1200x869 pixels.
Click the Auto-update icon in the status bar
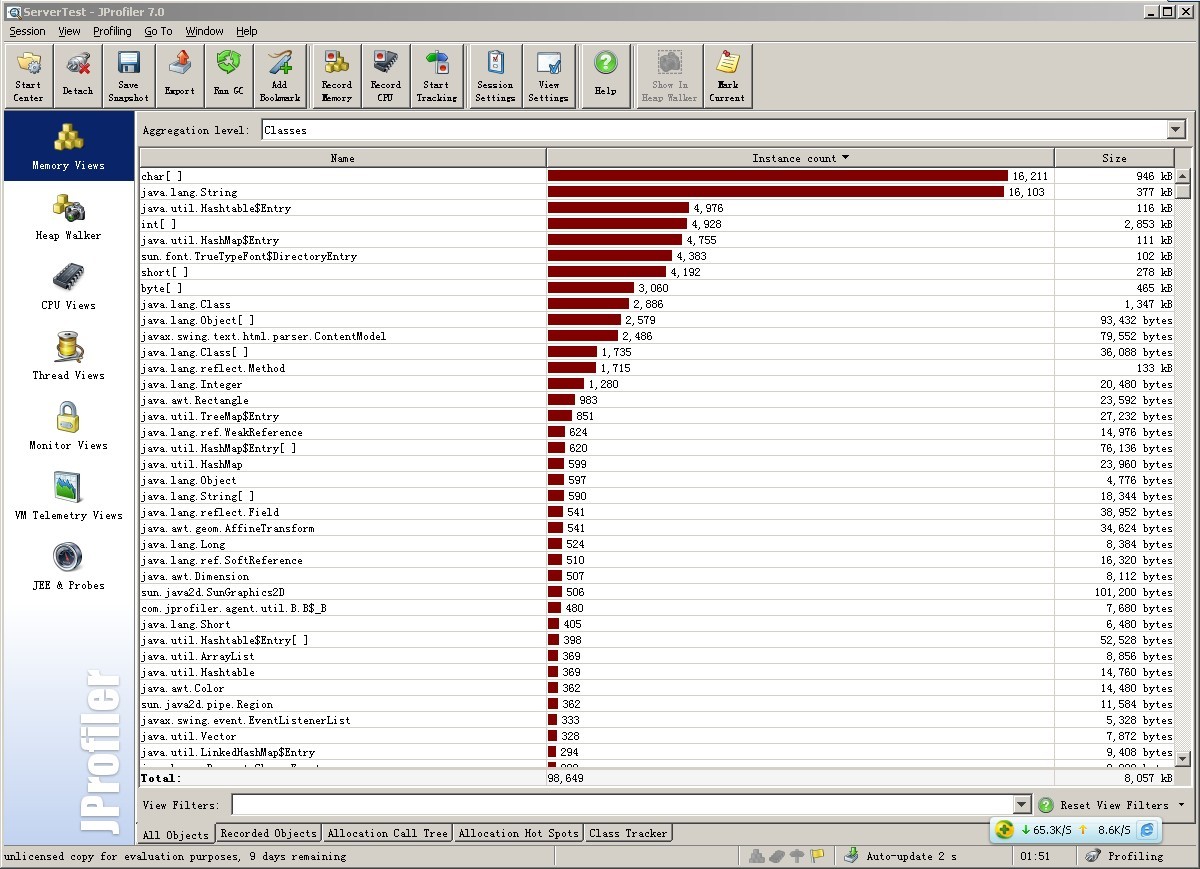(x=851, y=856)
